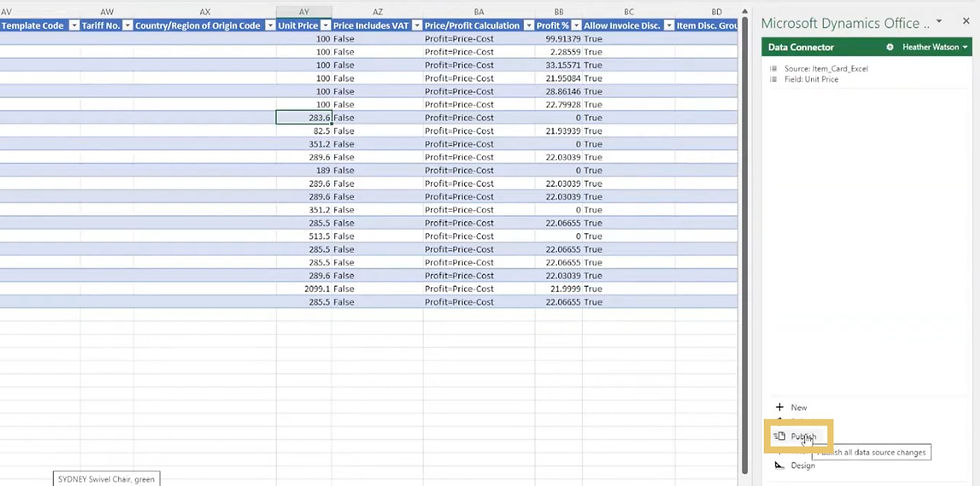
Task: Select the Profit % cell 2.28559
Action: click(x=559, y=52)
